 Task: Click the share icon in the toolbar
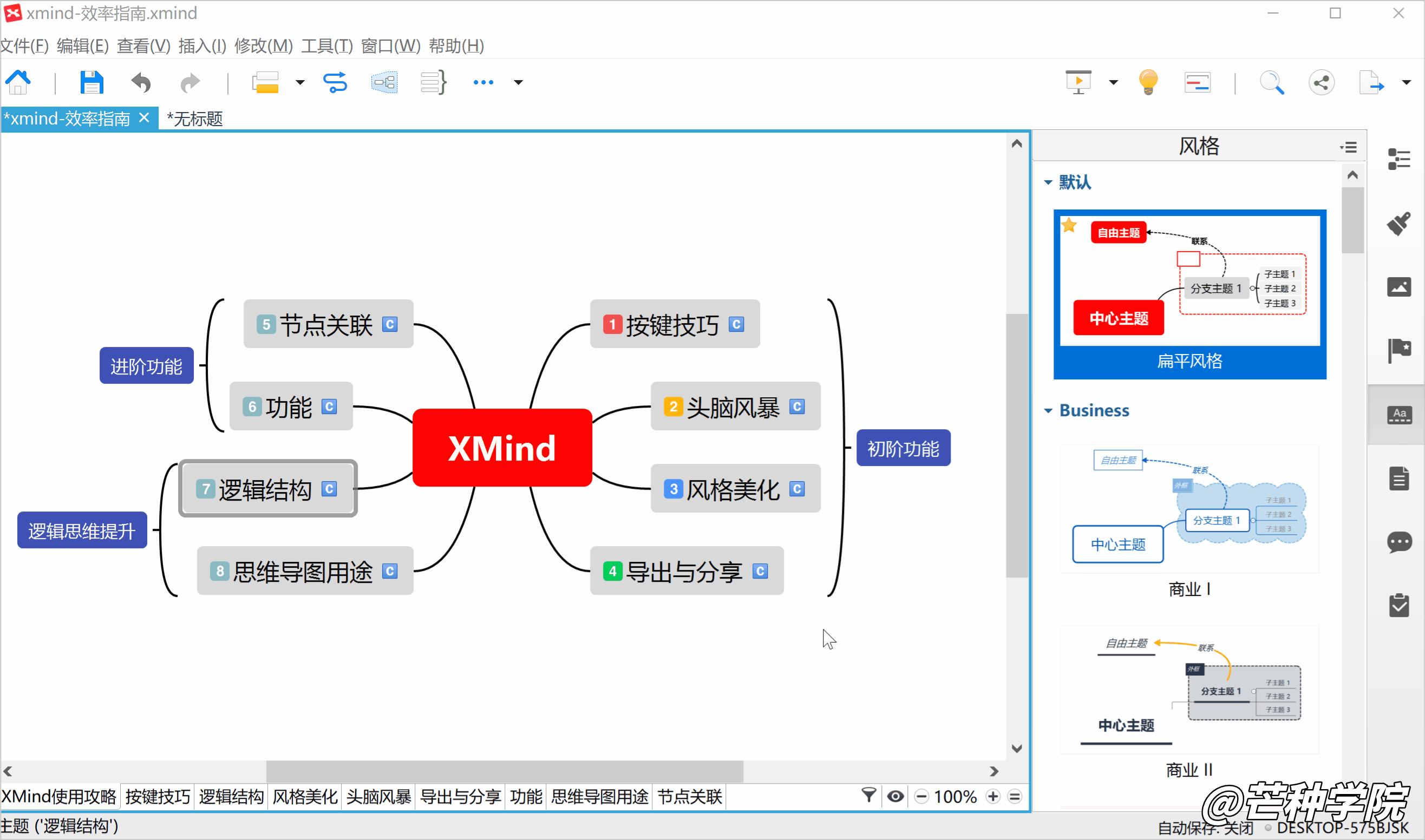(x=1321, y=83)
